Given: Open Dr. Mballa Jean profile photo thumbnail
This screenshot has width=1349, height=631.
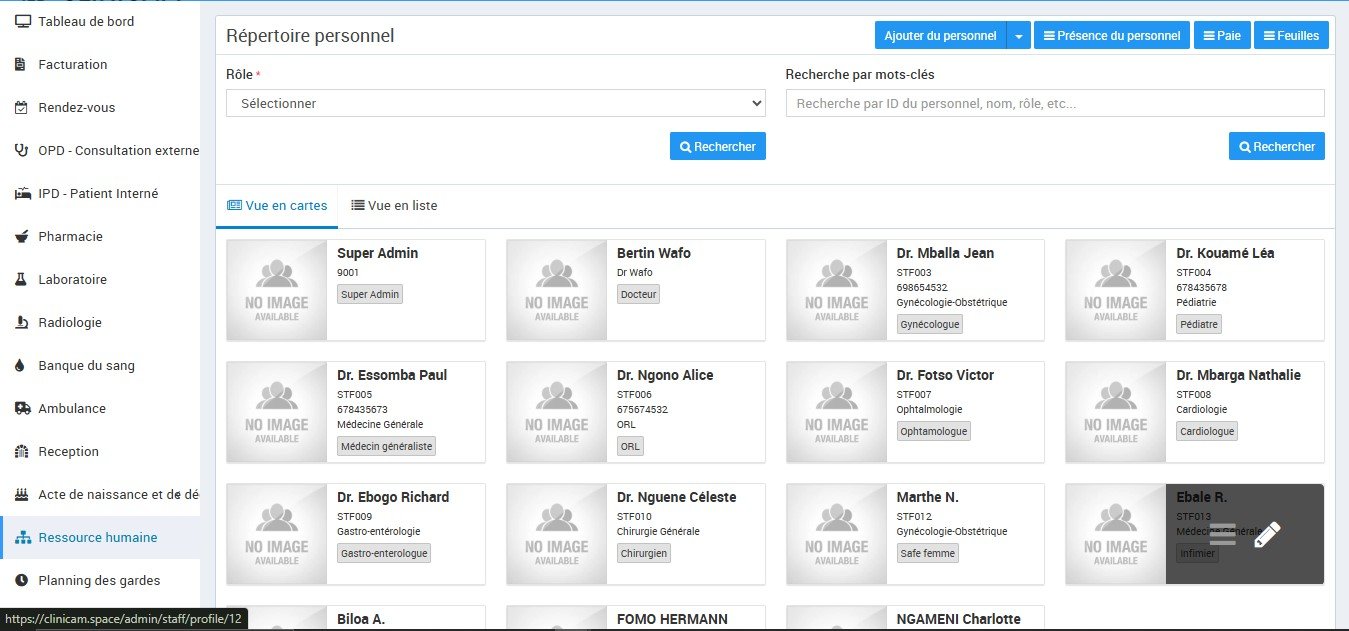Looking at the screenshot, I should (x=836, y=290).
